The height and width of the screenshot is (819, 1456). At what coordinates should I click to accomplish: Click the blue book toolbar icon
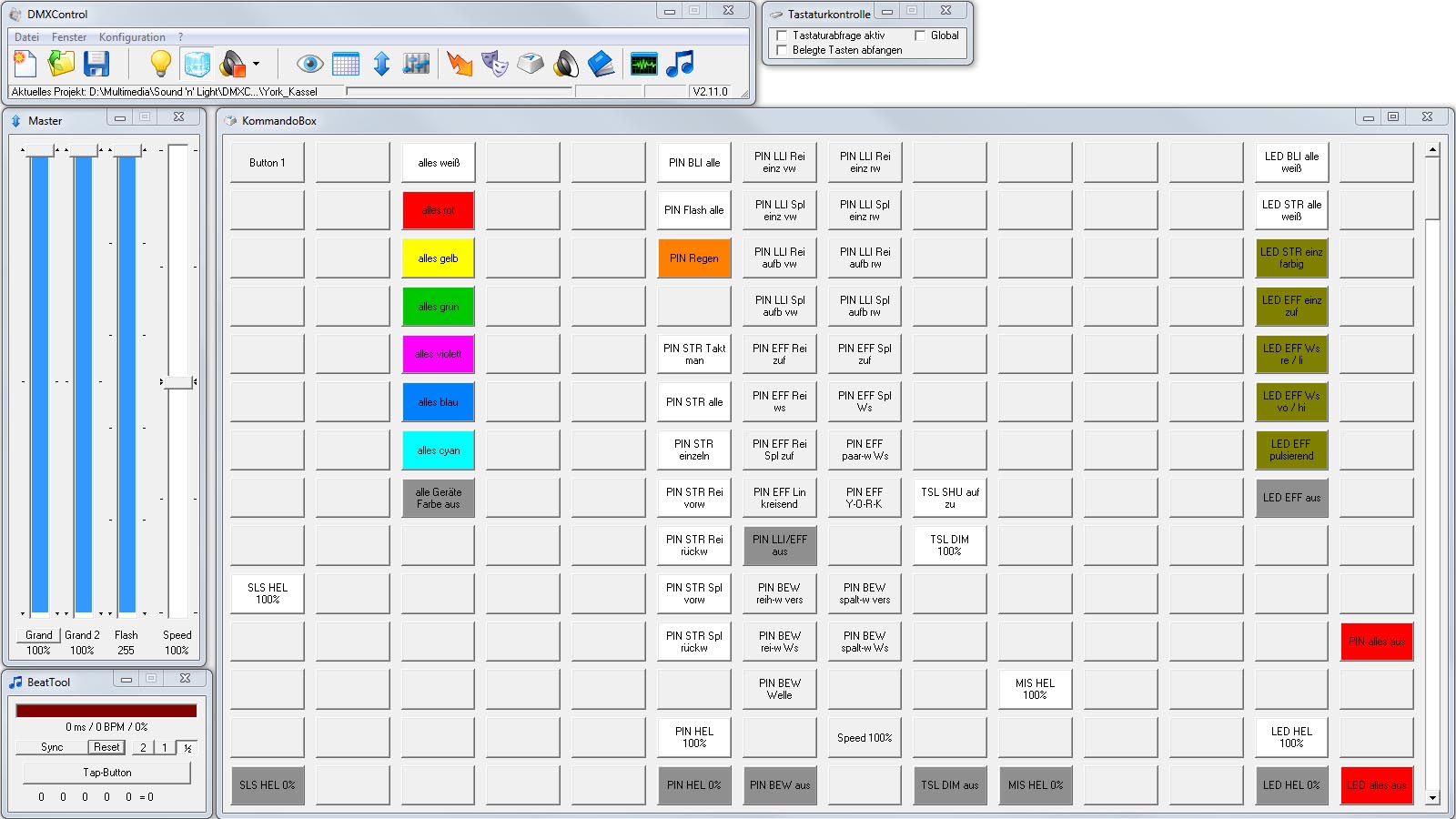coord(601,64)
